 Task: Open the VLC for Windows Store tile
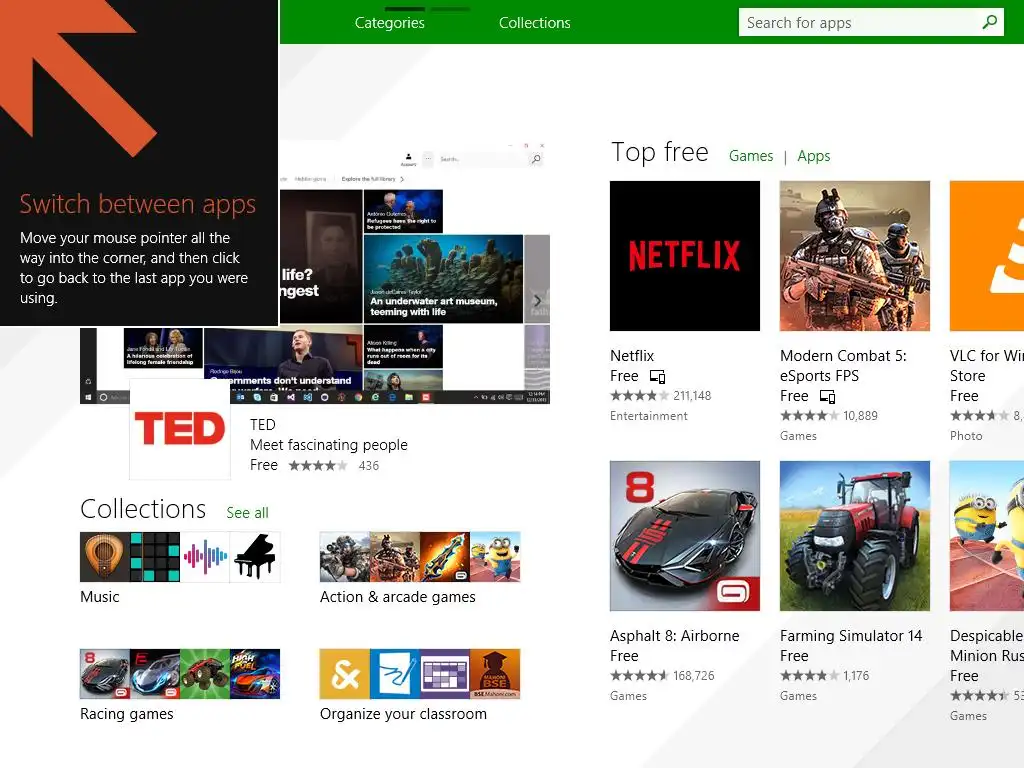coord(986,256)
